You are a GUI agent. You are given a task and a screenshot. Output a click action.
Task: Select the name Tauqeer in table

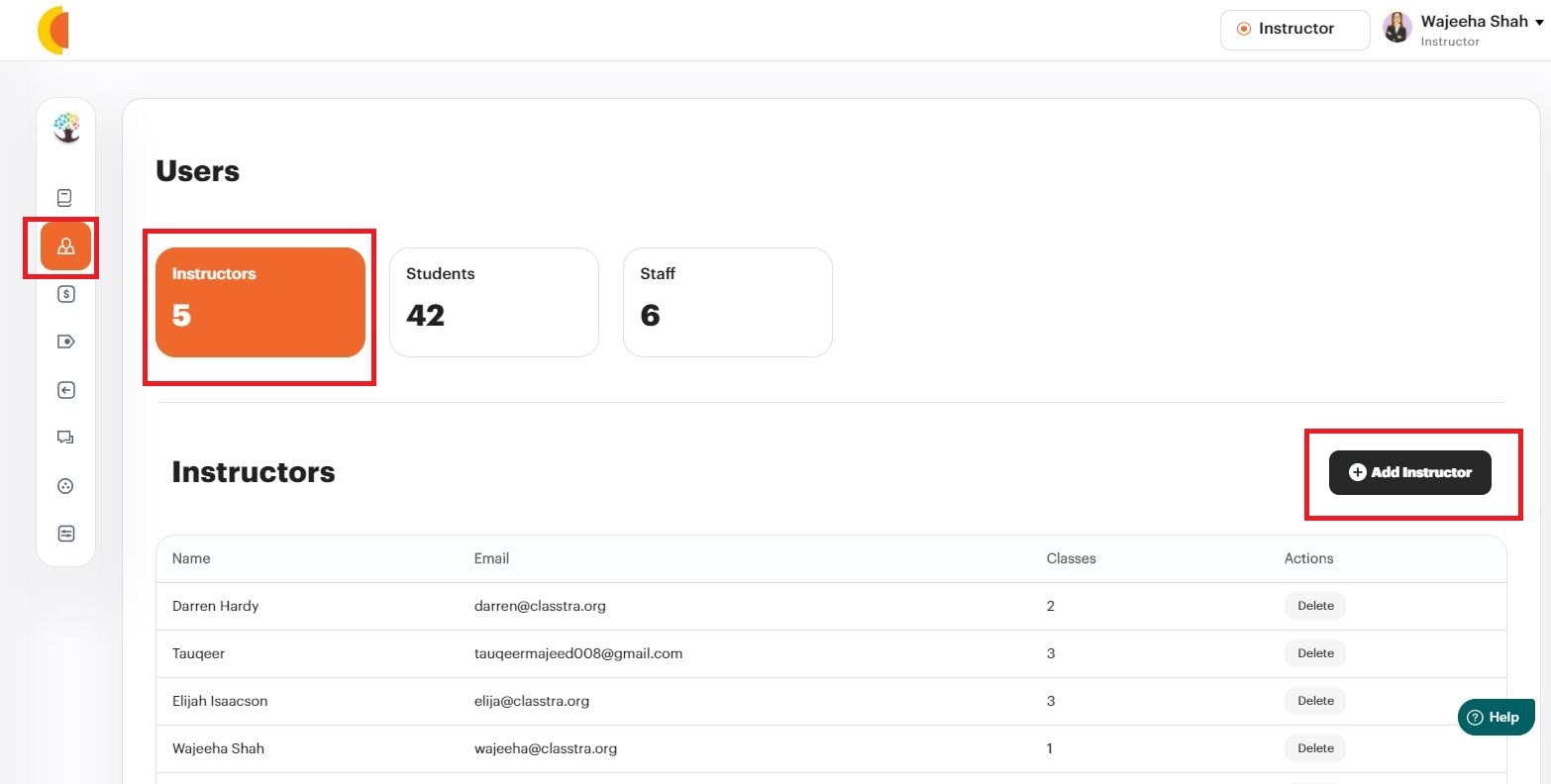tap(198, 653)
